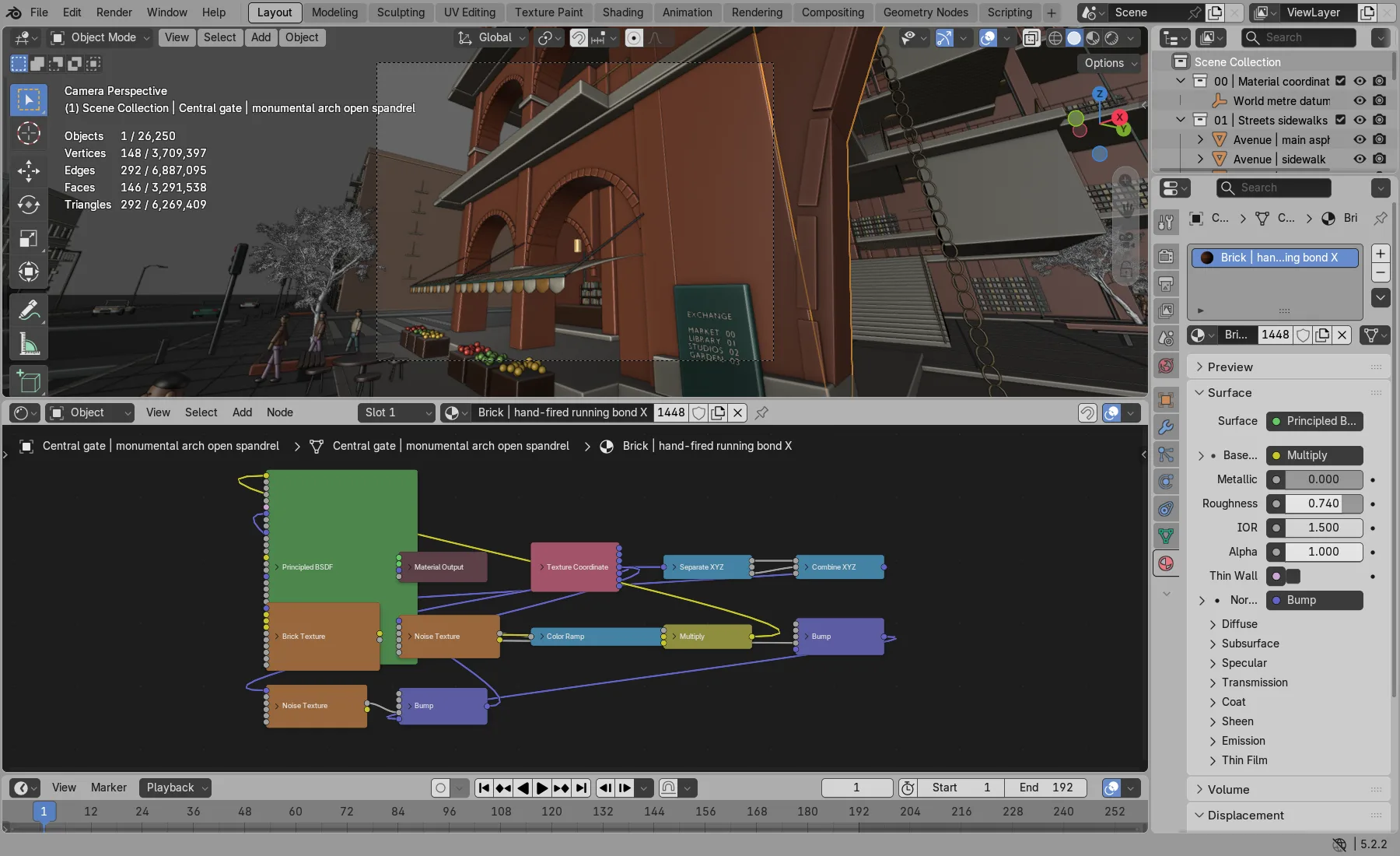
Task: Switch to the Geometry Nodes workspace tab
Action: pyautogui.click(x=926, y=12)
